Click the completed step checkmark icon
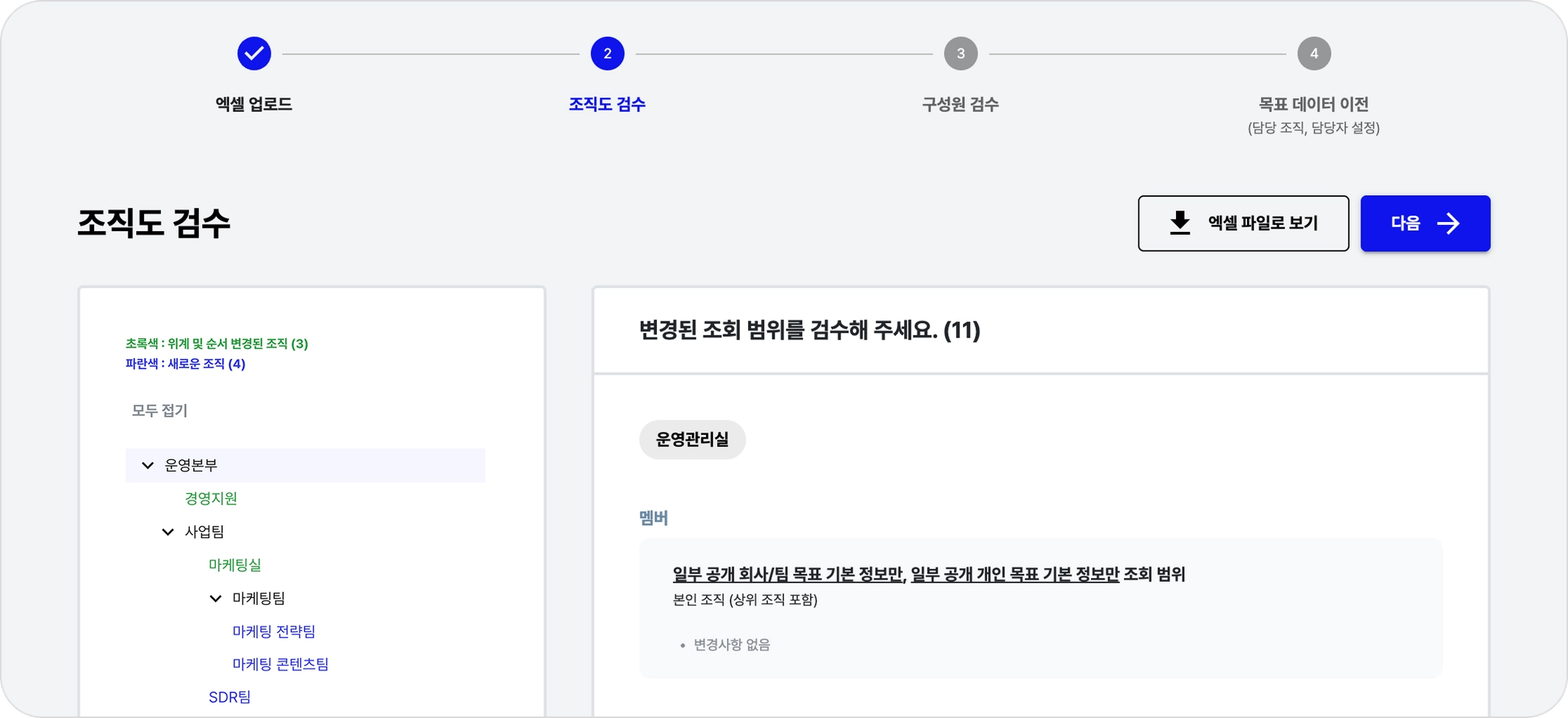1568x718 pixels. (x=254, y=54)
